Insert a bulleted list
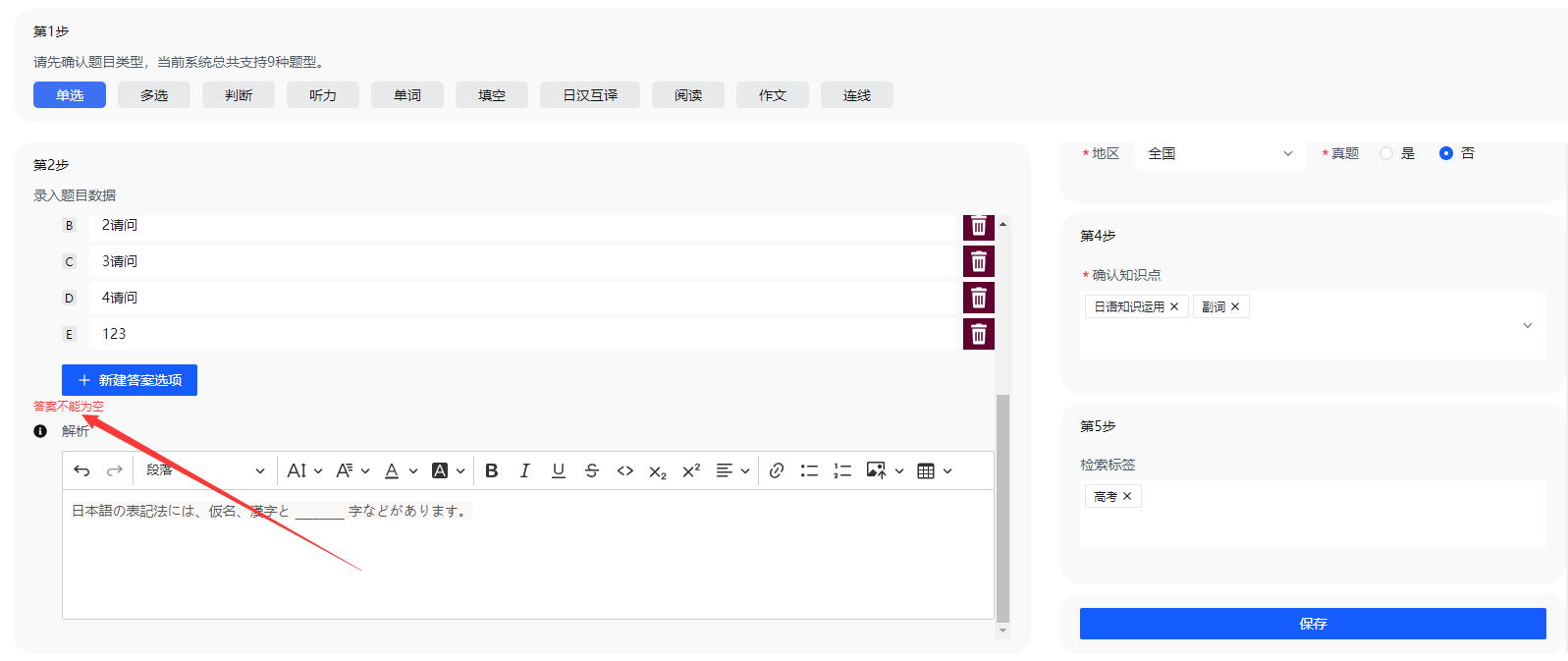Image resolution: width=1568 pixels, height=661 pixels. pyautogui.click(x=809, y=471)
